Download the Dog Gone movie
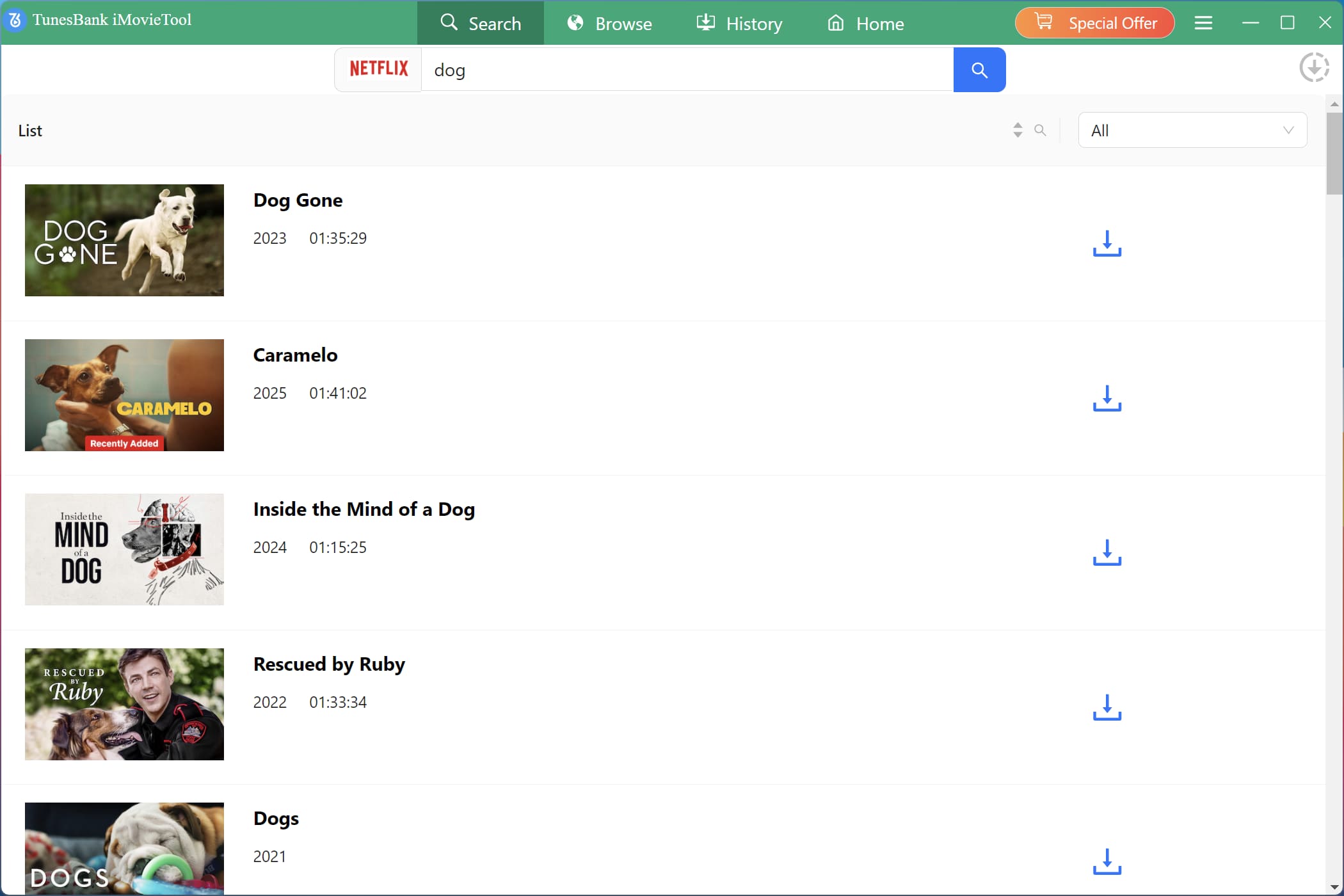This screenshot has height=896, width=1344. pyautogui.click(x=1107, y=244)
